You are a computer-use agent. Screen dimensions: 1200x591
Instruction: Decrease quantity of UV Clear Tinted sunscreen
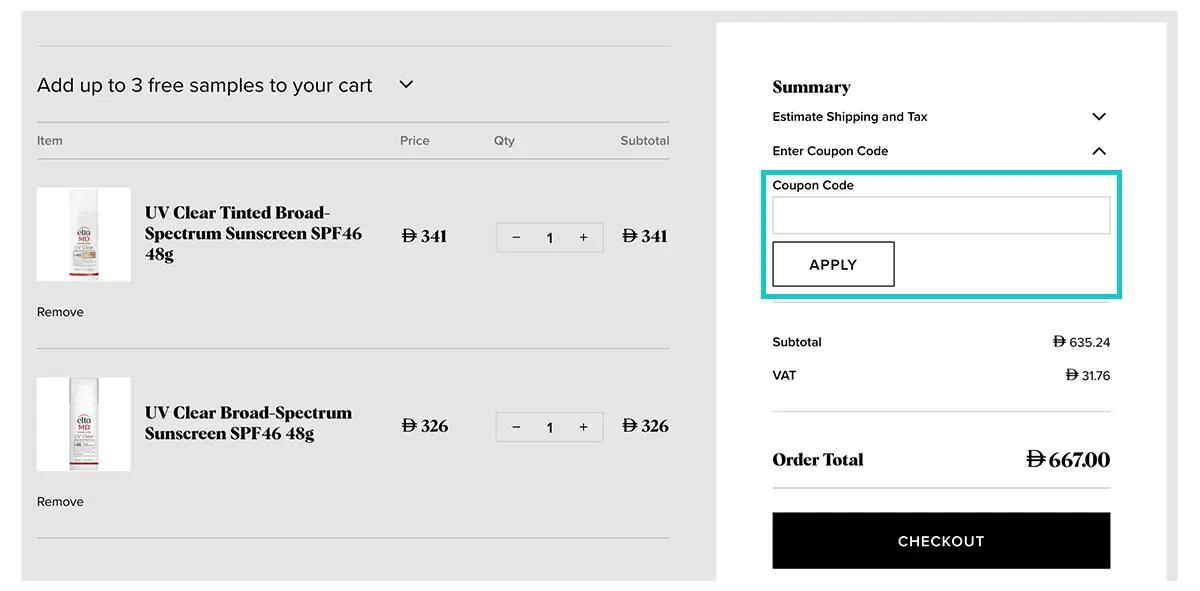[x=516, y=237]
